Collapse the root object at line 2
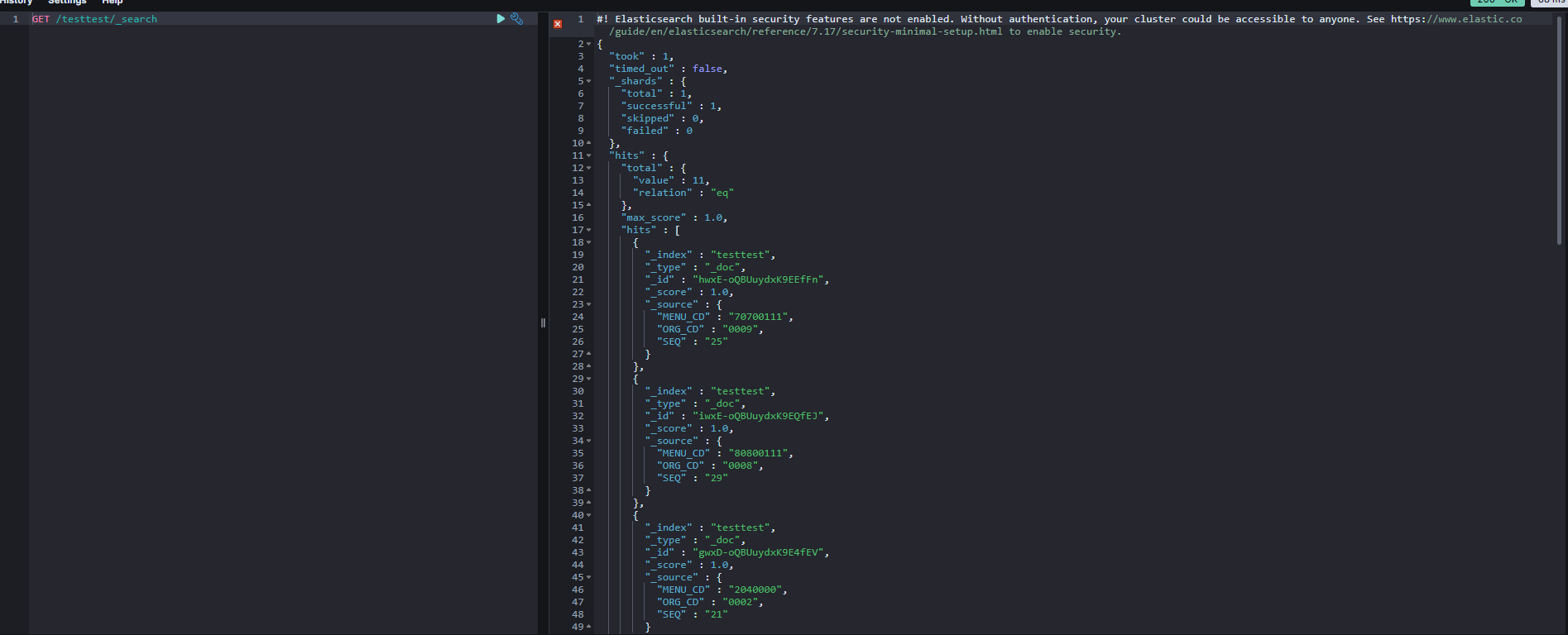 click(589, 44)
